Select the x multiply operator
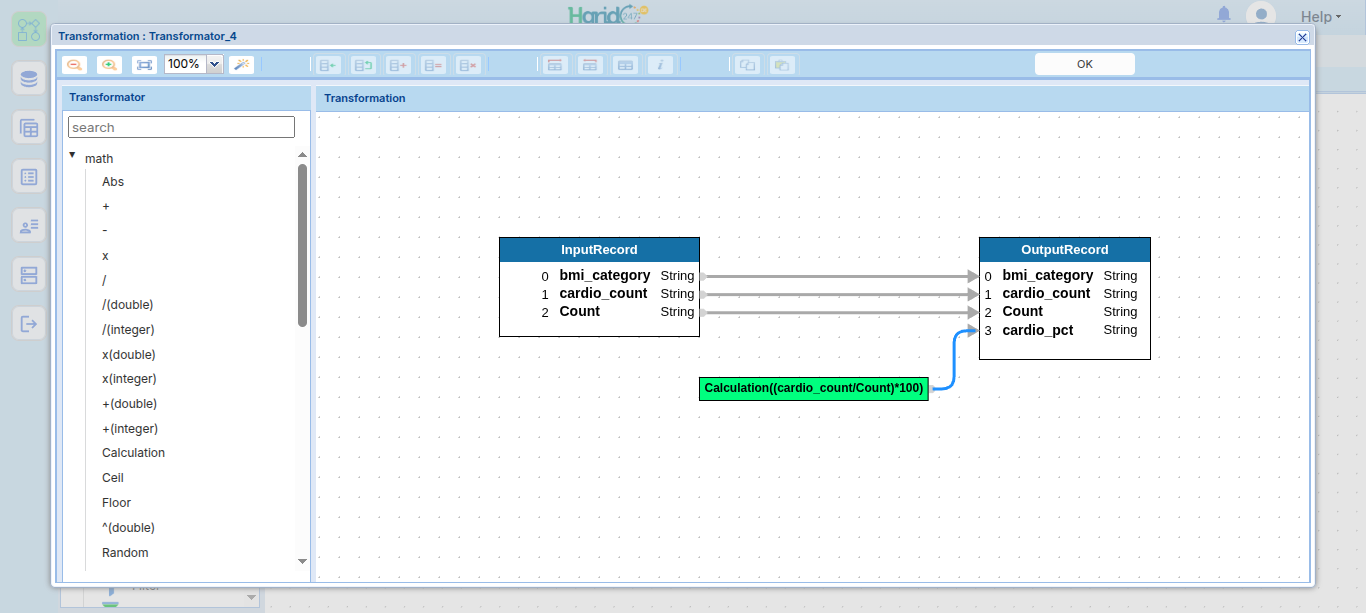1366x613 pixels. pyautogui.click(x=105, y=256)
